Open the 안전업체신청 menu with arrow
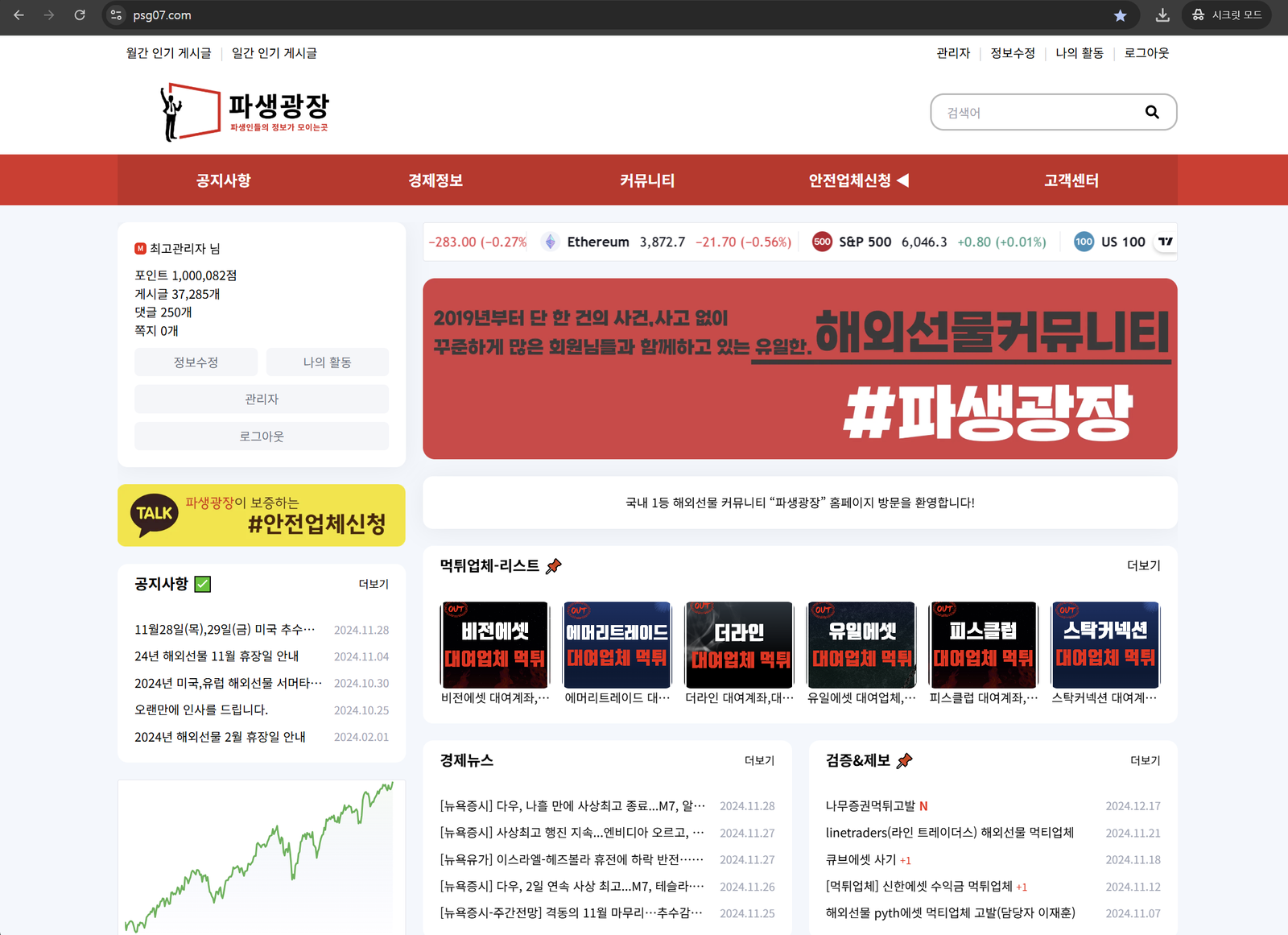Image resolution: width=1288 pixels, height=935 pixels. (858, 180)
